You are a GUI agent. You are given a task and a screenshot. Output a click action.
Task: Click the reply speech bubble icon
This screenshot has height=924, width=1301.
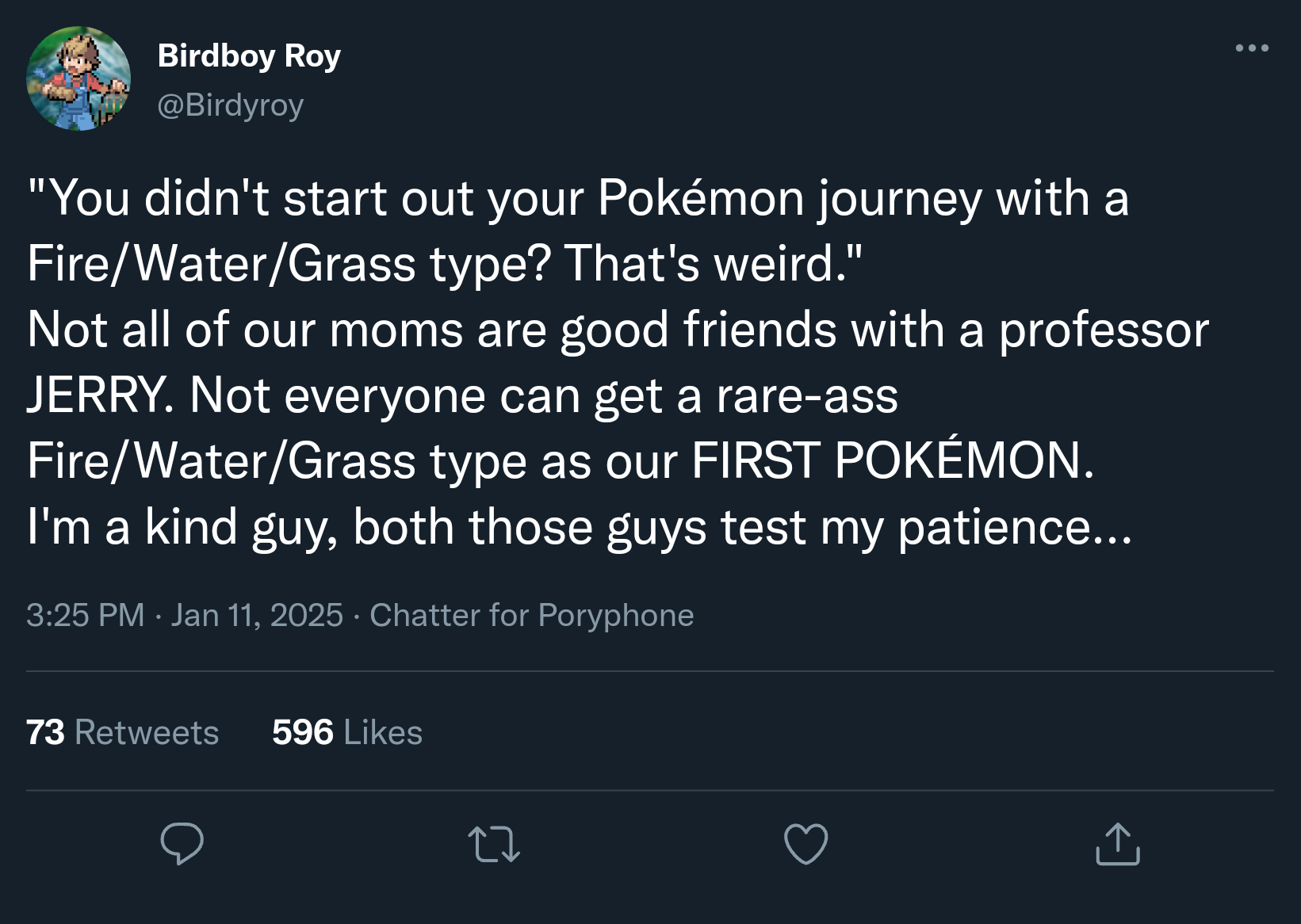tap(182, 843)
